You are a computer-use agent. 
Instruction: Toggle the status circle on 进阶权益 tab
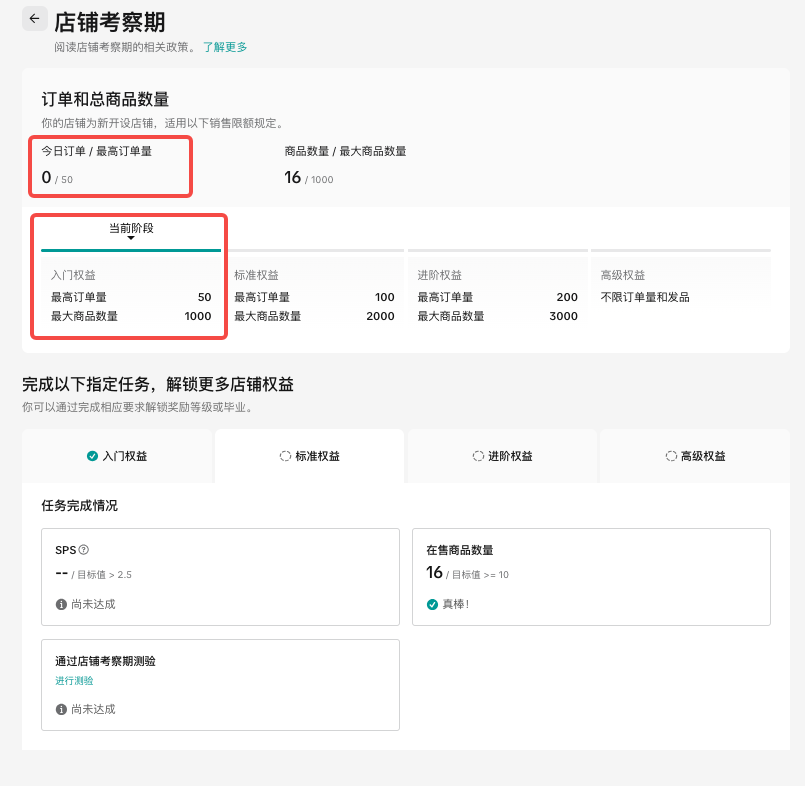click(x=477, y=455)
